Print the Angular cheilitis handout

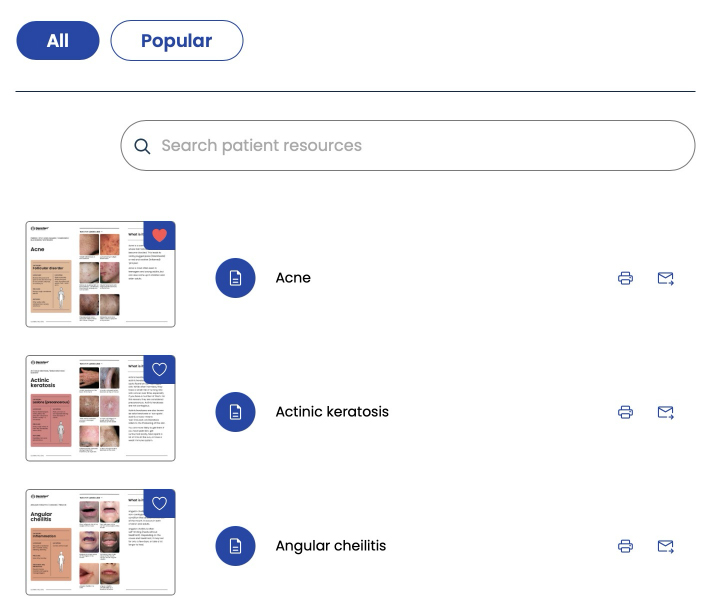tap(625, 546)
